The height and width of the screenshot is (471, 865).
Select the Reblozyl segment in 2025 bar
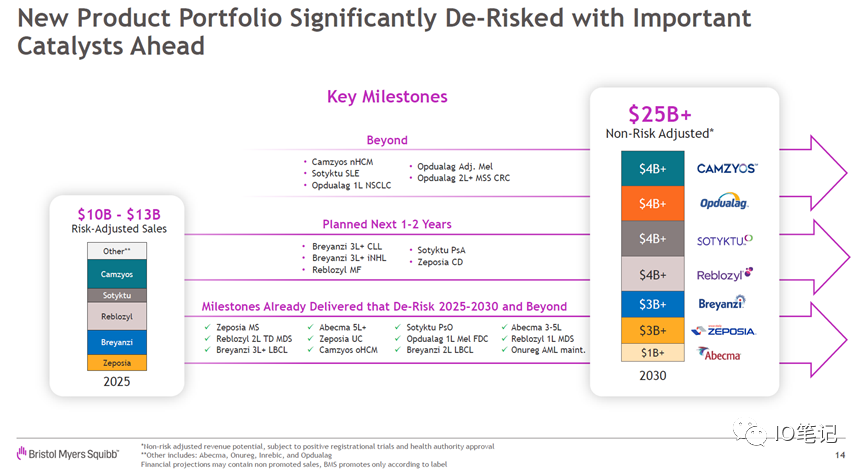coord(116,317)
